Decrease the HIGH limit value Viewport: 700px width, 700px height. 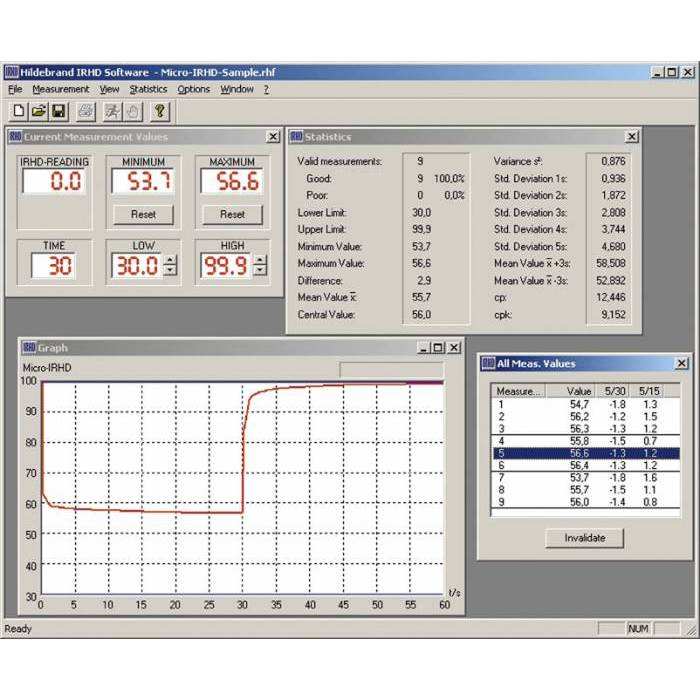[x=260, y=270]
